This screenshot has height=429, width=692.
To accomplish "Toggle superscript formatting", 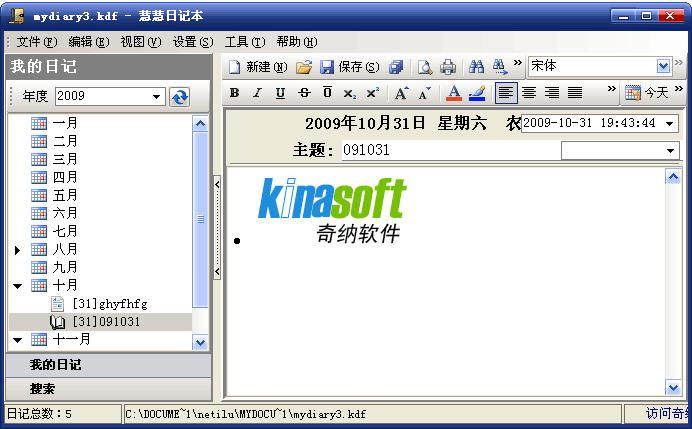I will [x=373, y=93].
